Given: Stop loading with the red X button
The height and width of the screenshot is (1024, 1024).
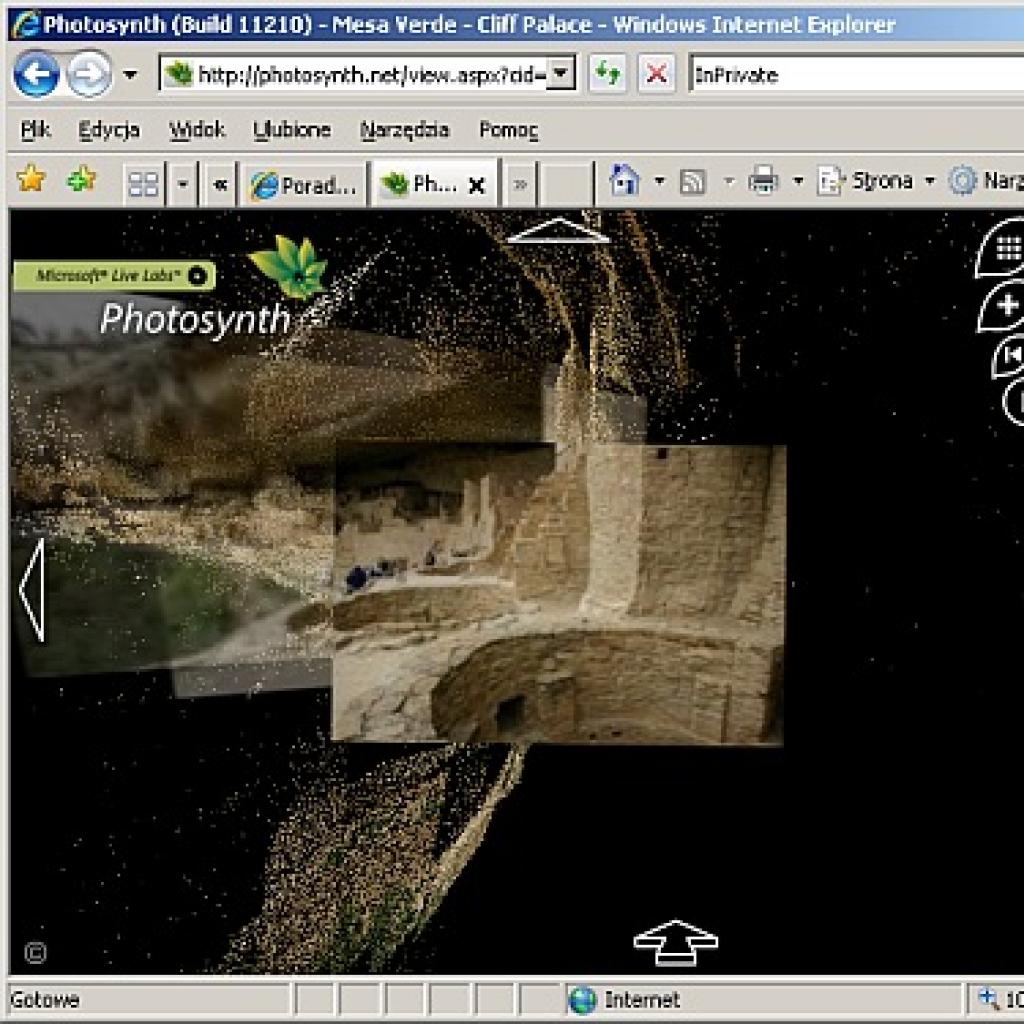Looking at the screenshot, I should point(656,74).
